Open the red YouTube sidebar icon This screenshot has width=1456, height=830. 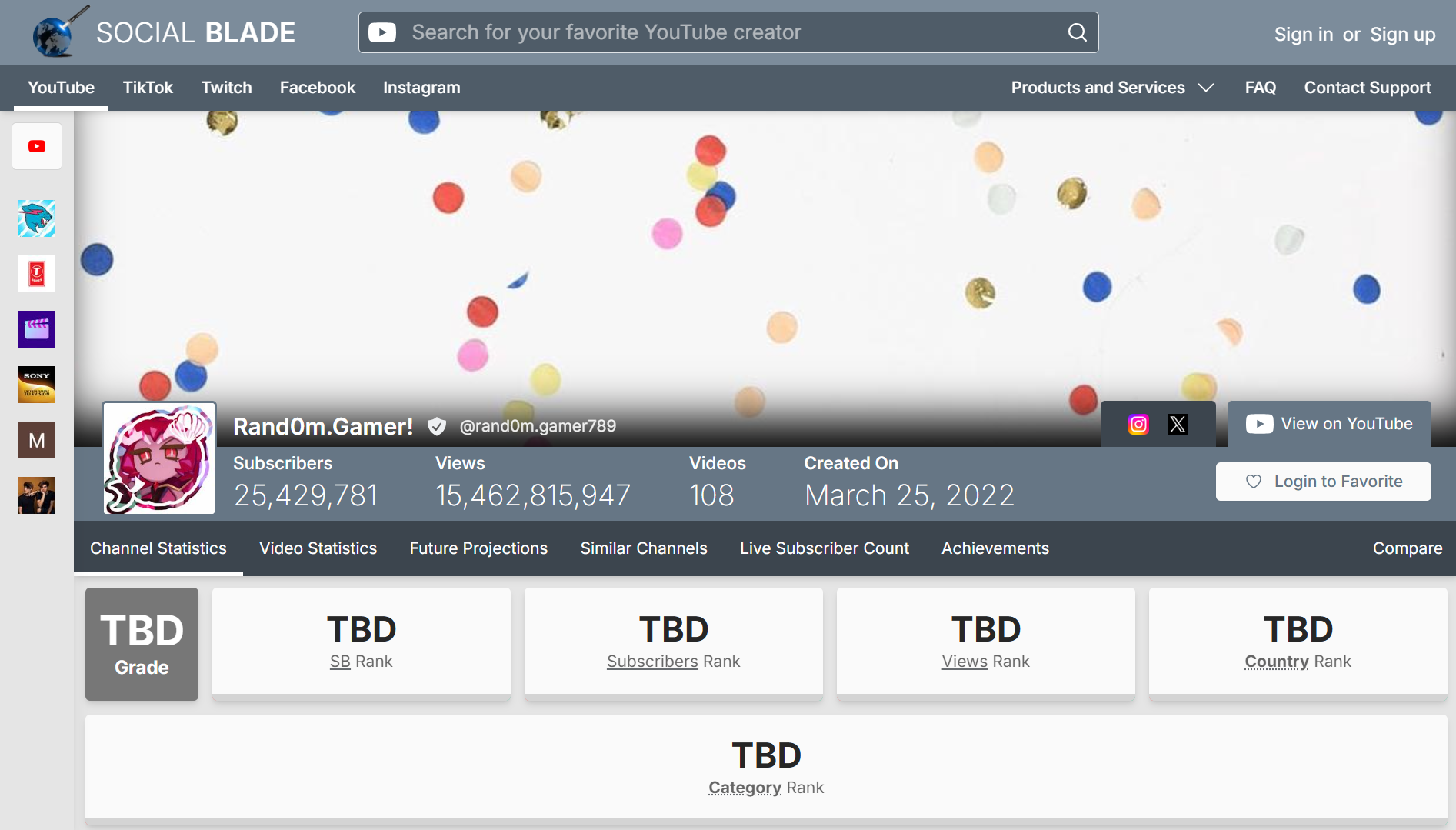point(37,146)
